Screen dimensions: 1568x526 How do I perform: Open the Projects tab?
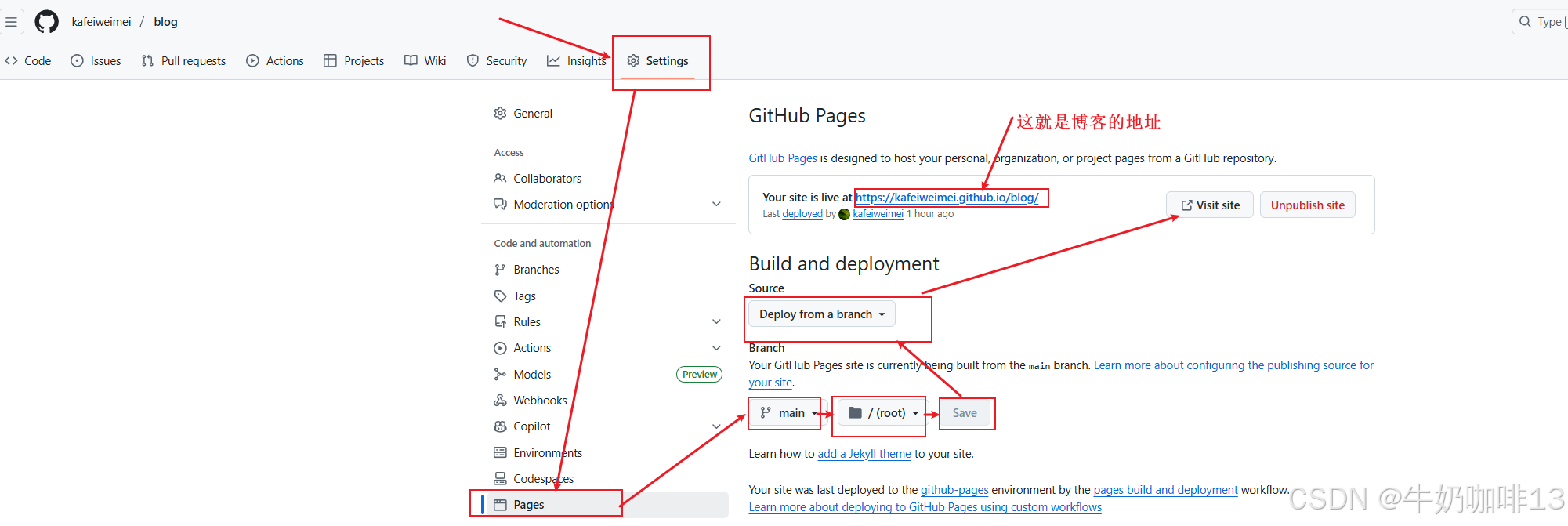coord(354,61)
